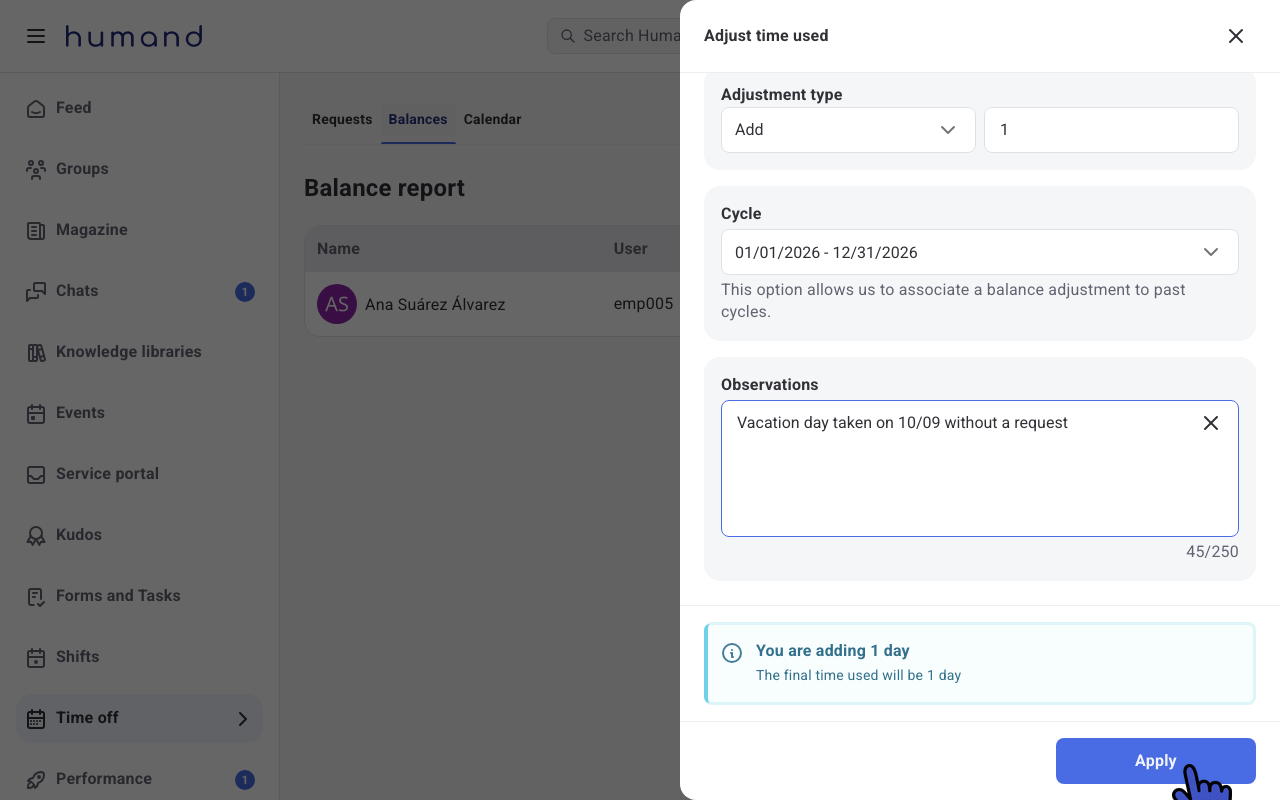Switch to the Requests tab
The height and width of the screenshot is (800, 1280).
[342, 119]
